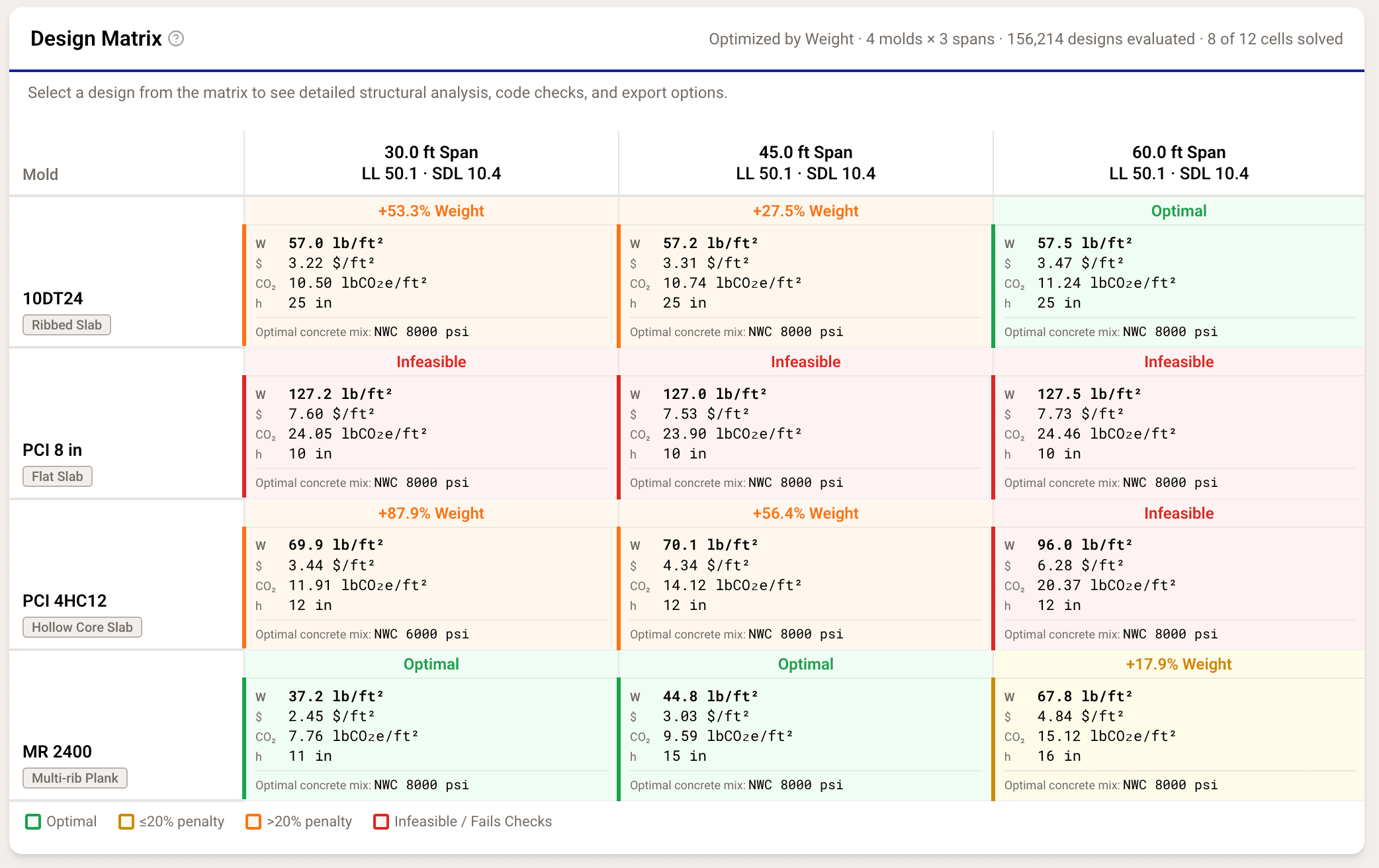
Task: Click the Design Matrix title
Action: (x=96, y=38)
